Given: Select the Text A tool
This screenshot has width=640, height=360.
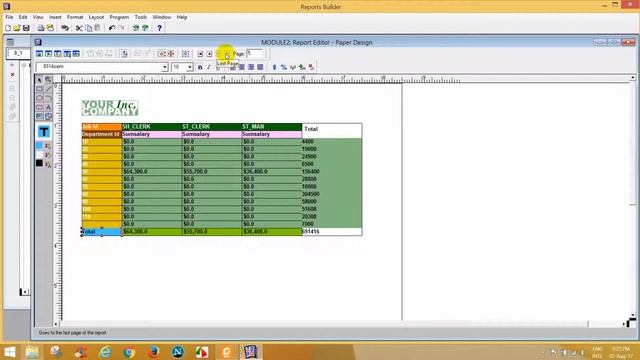Looking at the screenshot, I should point(48,107).
